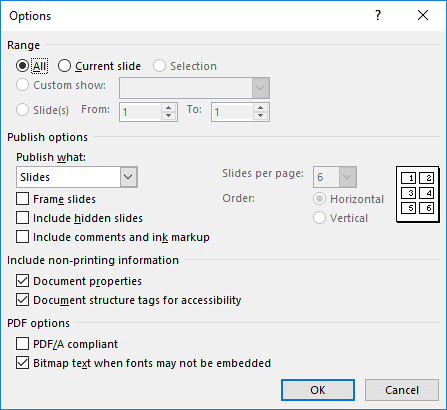Check Include hidden slides
The image size is (447, 410).
click(22, 218)
